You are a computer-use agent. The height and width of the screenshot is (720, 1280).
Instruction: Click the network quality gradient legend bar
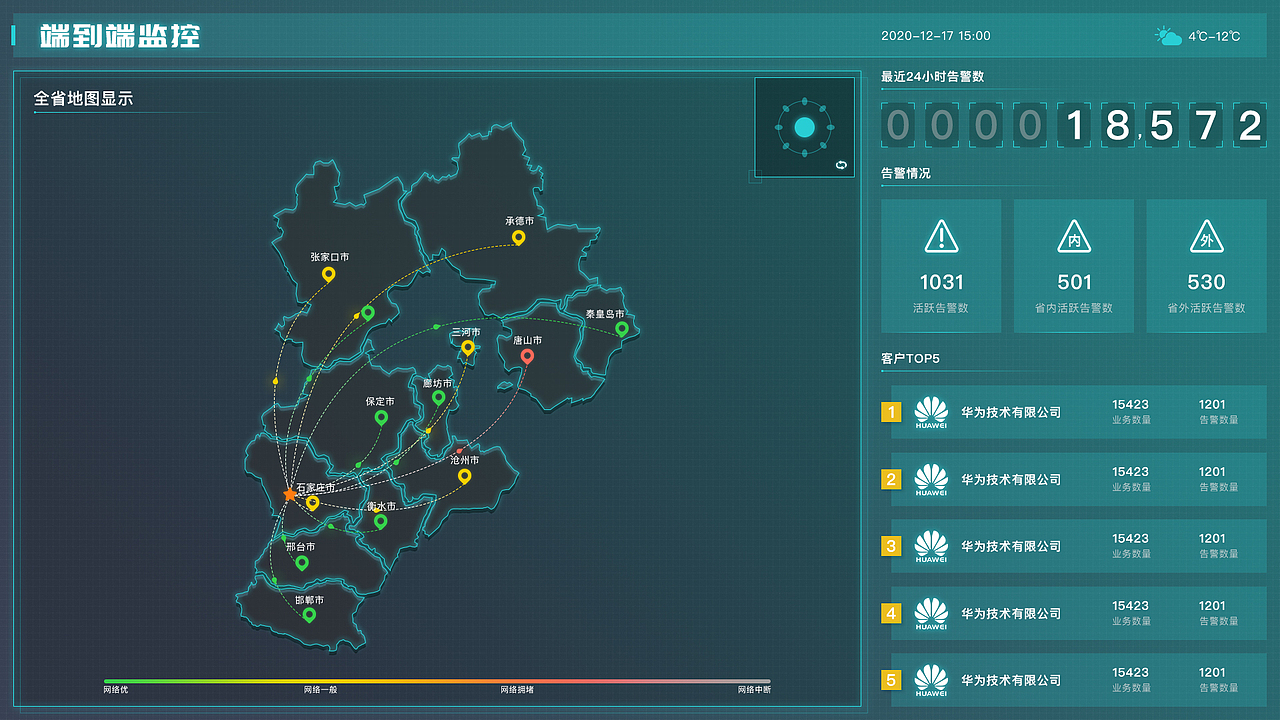coord(437,681)
